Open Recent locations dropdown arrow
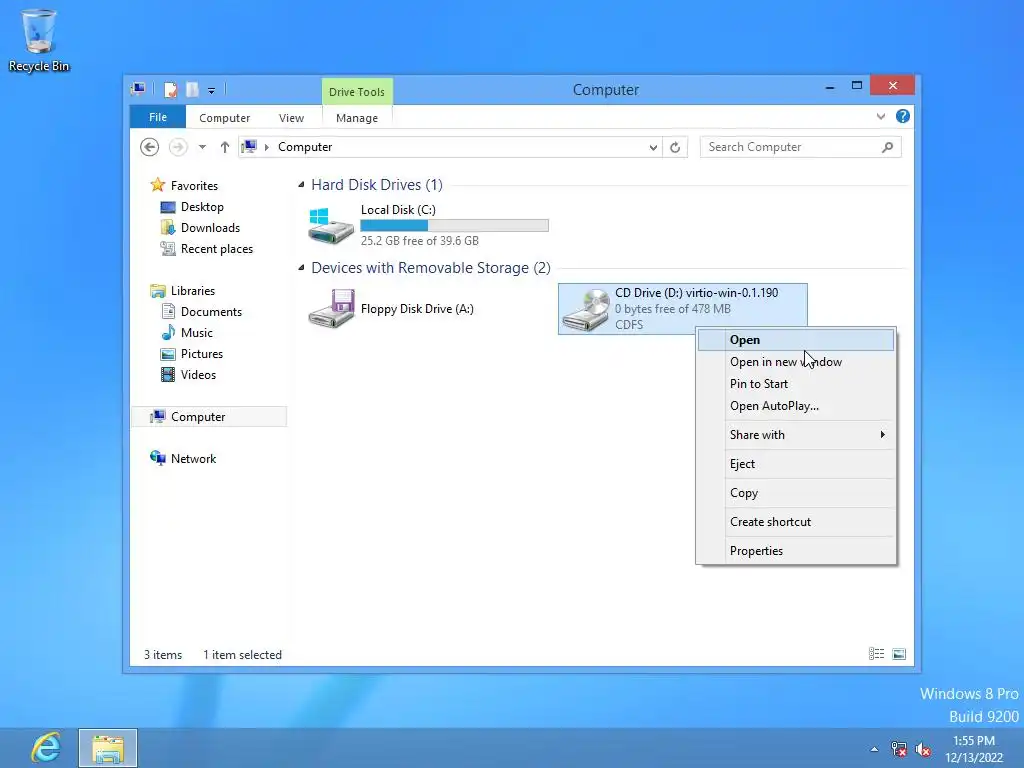This screenshot has width=1024, height=768. (x=202, y=148)
